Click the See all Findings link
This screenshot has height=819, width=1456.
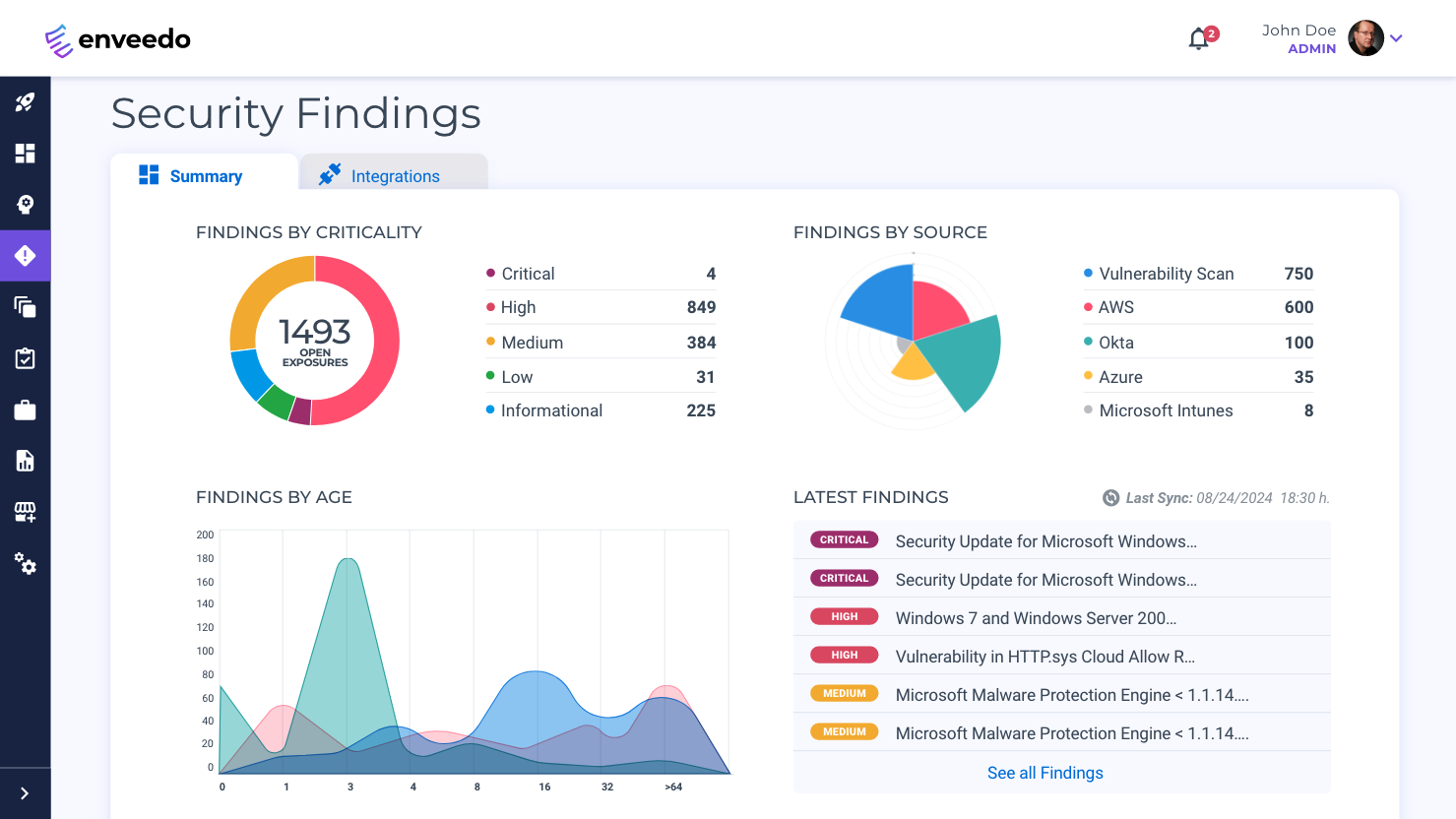pyautogui.click(x=1045, y=773)
